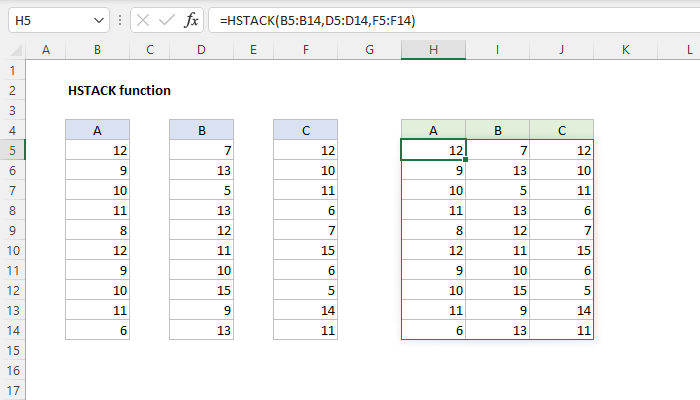
Task: Select row 4 header
Action: [12, 130]
